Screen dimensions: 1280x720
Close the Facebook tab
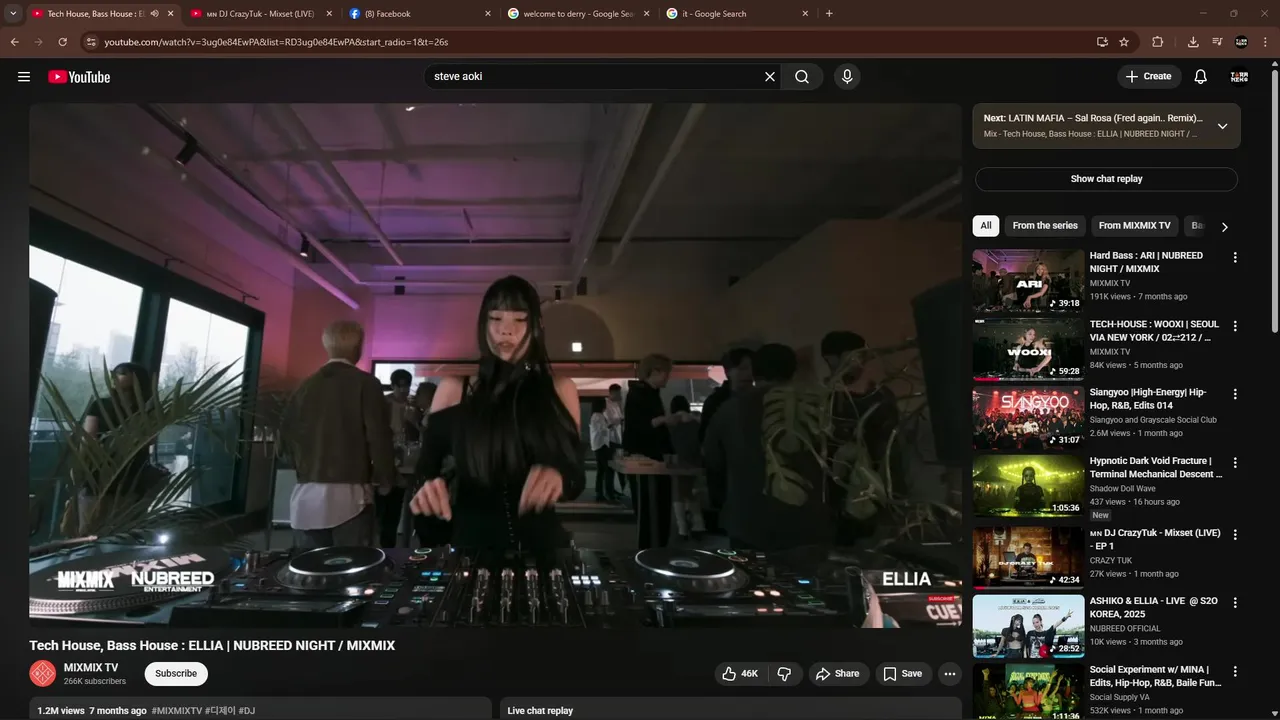488,14
